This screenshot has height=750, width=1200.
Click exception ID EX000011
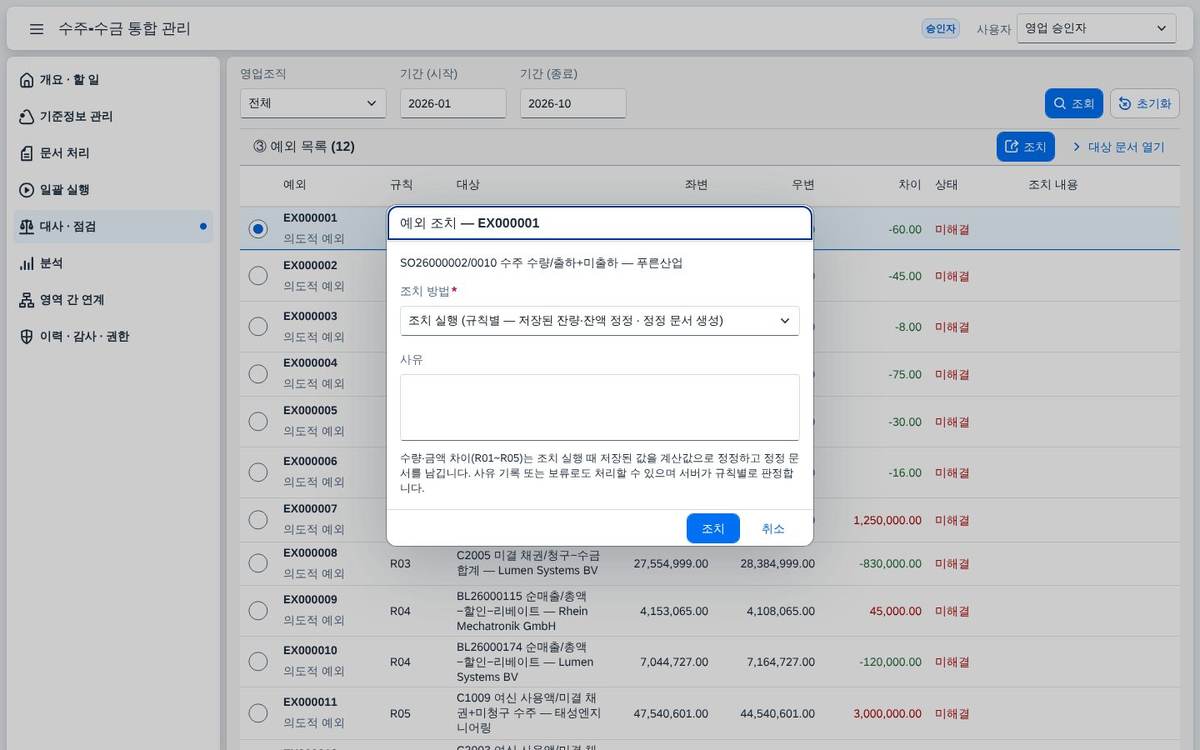coord(310,702)
